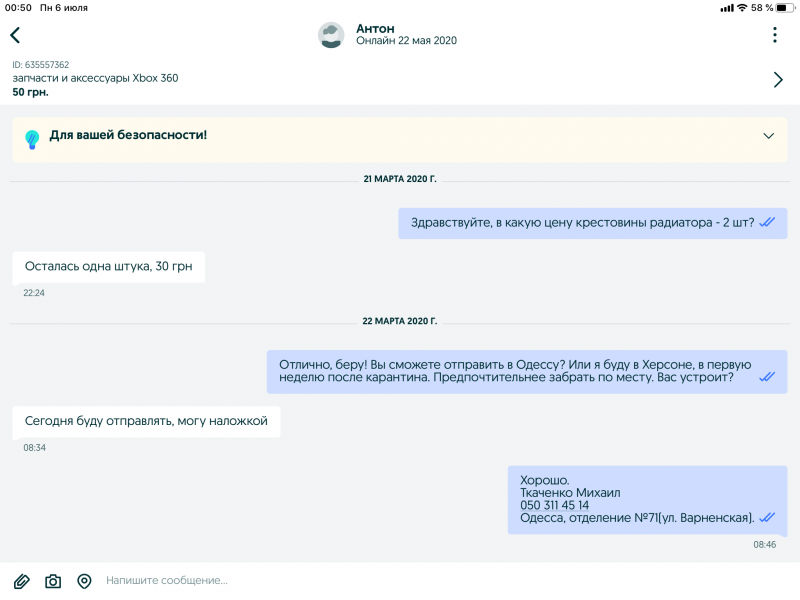Open the three-dot options menu
The width and height of the screenshot is (800, 600).
point(774,35)
